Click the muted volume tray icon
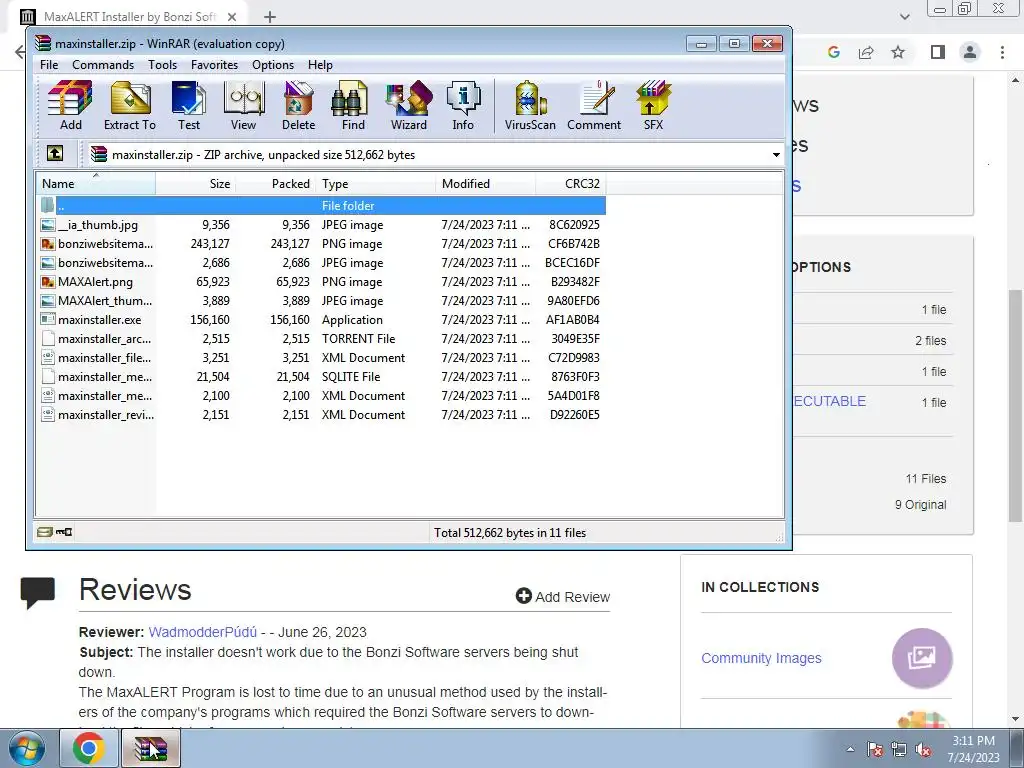Viewport: 1024px width, 768px height. (923, 749)
